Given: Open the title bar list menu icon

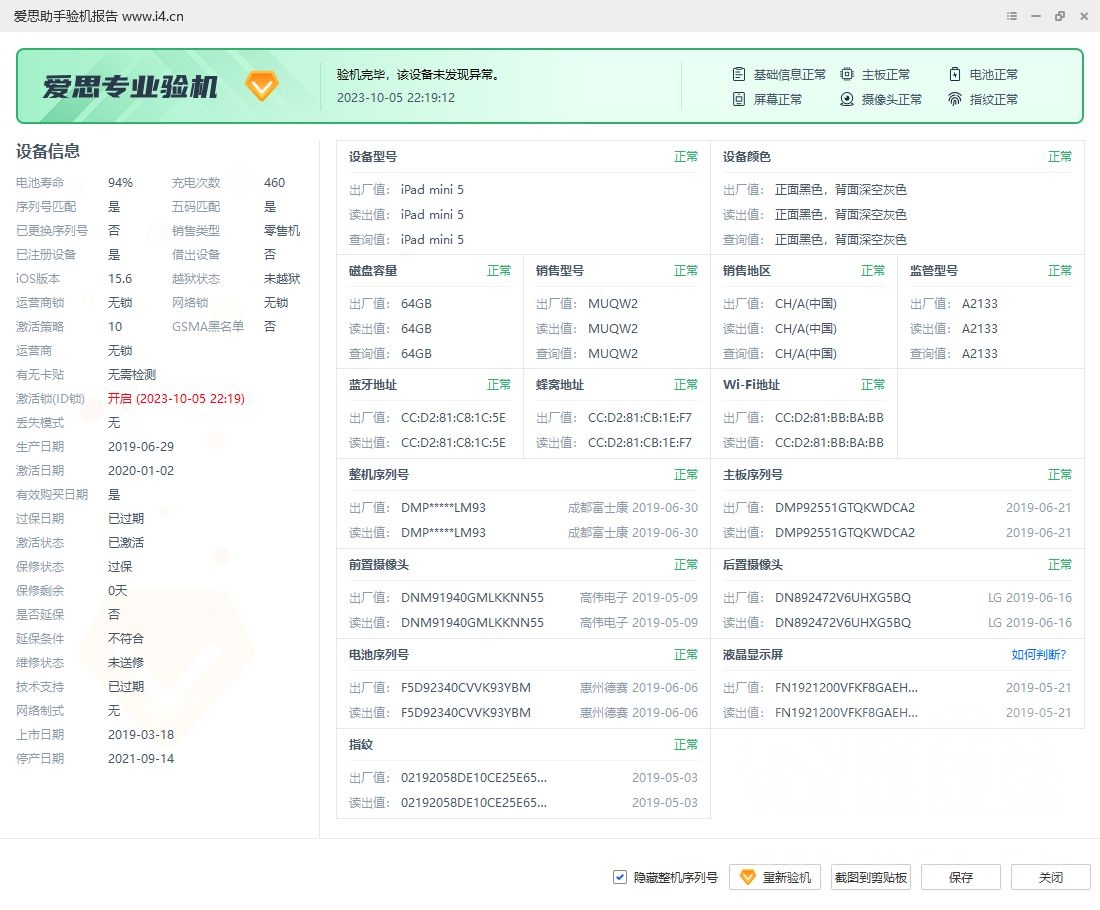Looking at the screenshot, I should (1012, 16).
